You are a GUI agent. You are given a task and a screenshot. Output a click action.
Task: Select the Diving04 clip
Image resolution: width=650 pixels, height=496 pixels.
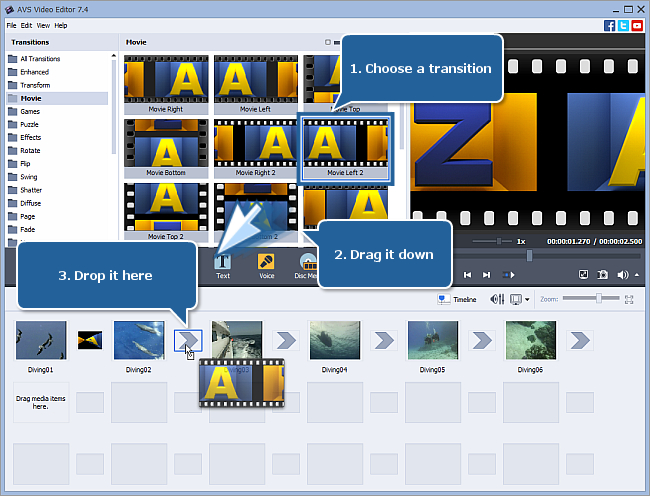tap(335, 340)
